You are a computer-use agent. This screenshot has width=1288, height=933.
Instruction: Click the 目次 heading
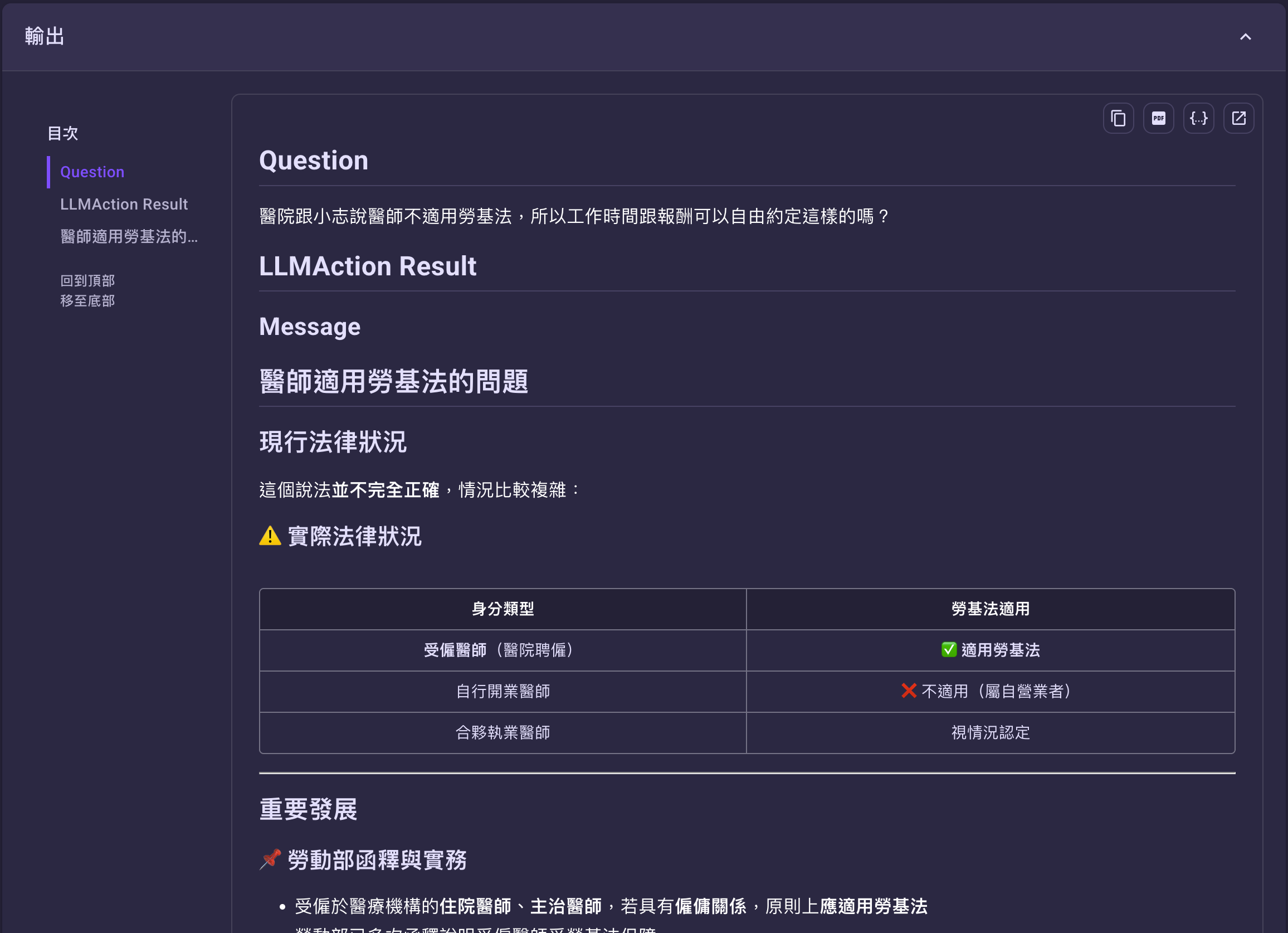[x=62, y=133]
